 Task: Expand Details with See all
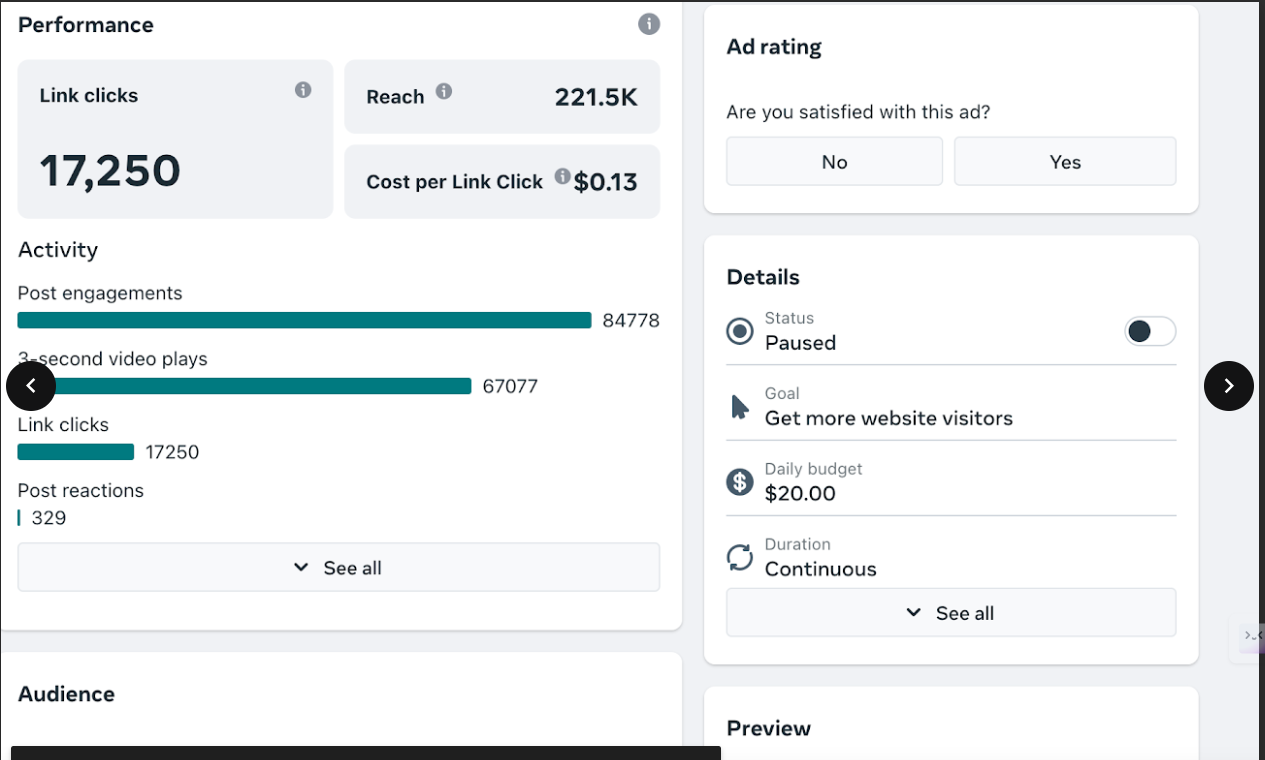[x=950, y=613]
